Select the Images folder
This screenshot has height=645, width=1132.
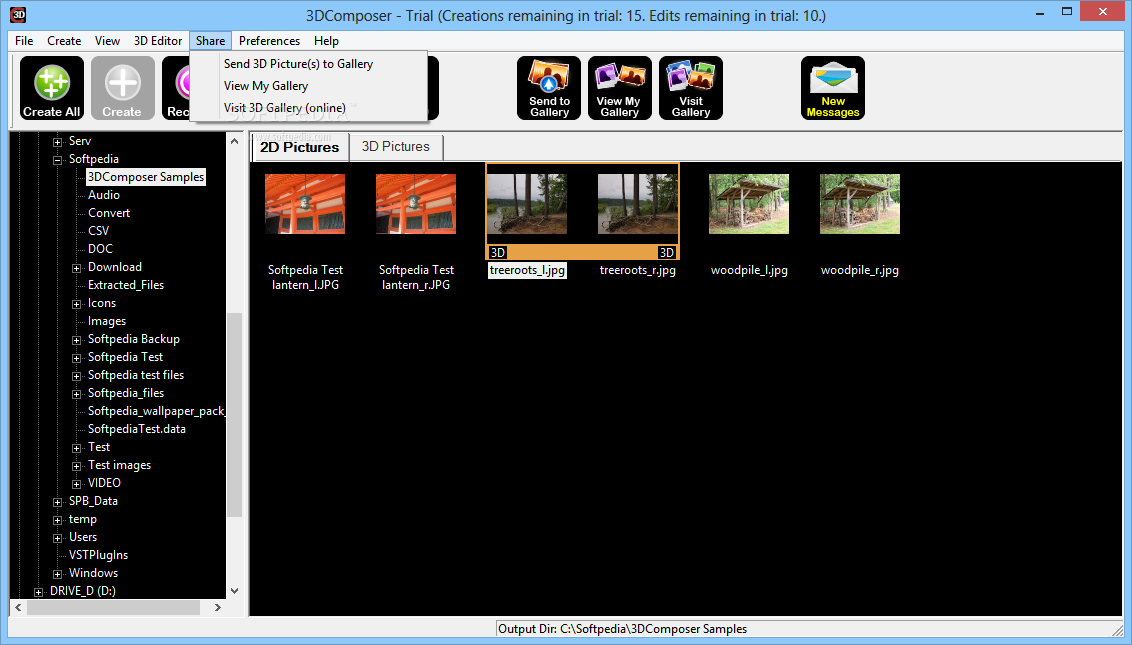pos(107,321)
